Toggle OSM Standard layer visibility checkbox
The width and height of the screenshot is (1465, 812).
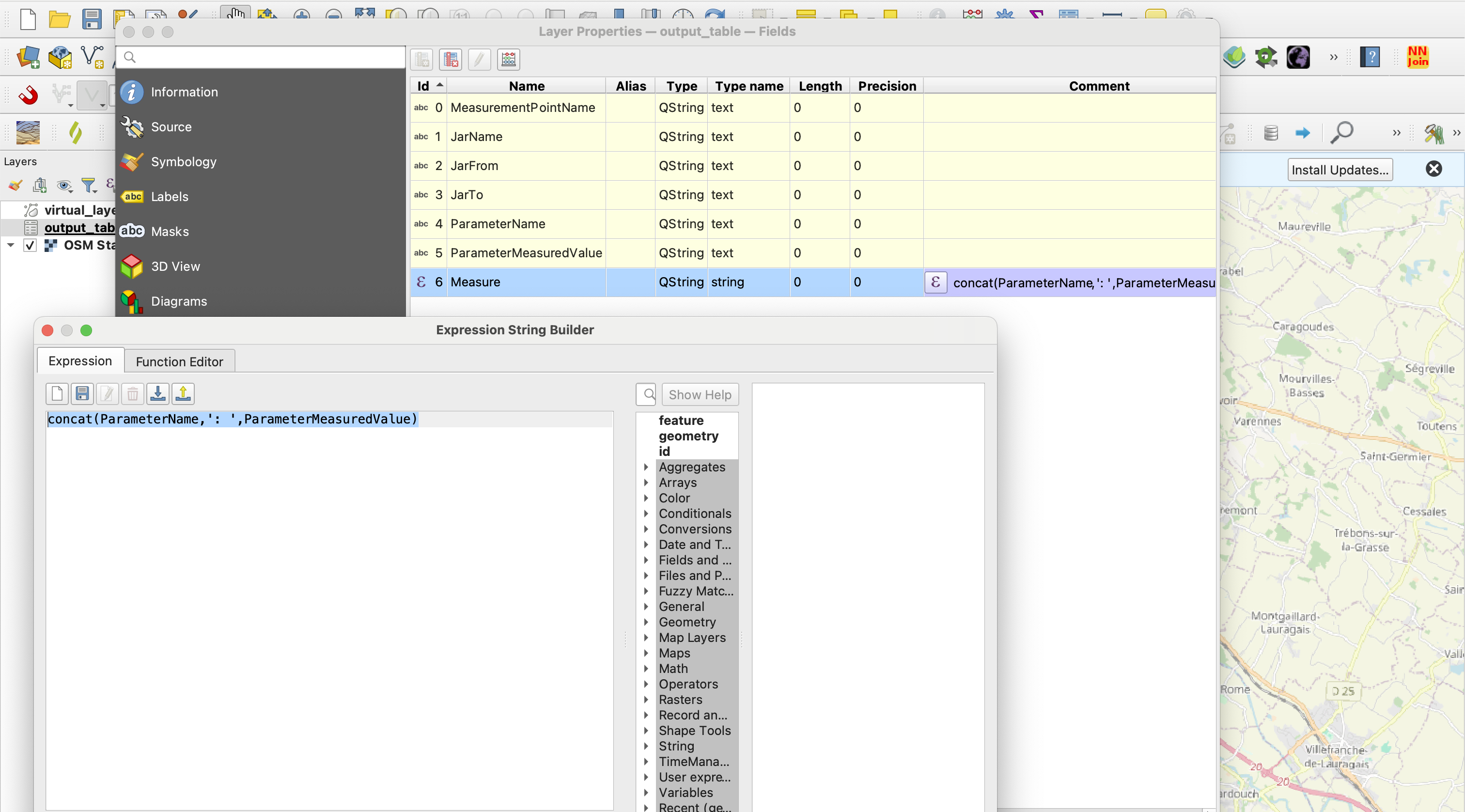click(x=30, y=245)
